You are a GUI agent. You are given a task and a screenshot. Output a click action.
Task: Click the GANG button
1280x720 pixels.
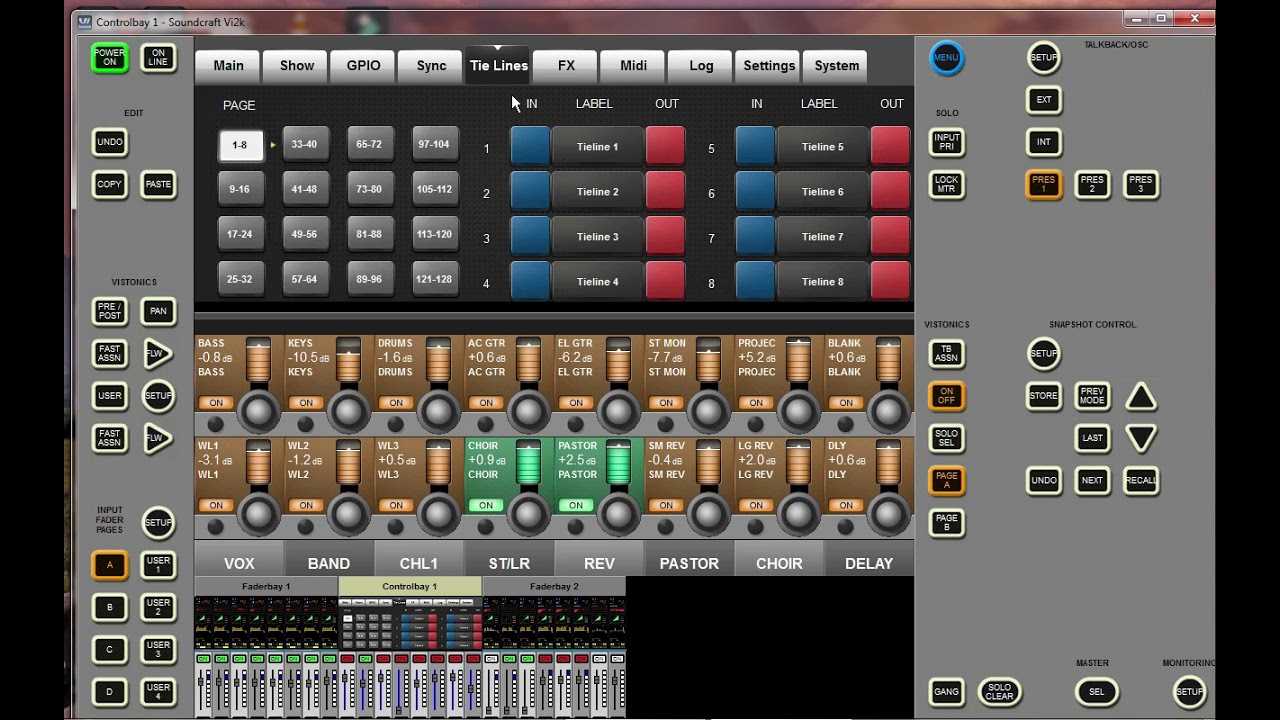(x=946, y=691)
